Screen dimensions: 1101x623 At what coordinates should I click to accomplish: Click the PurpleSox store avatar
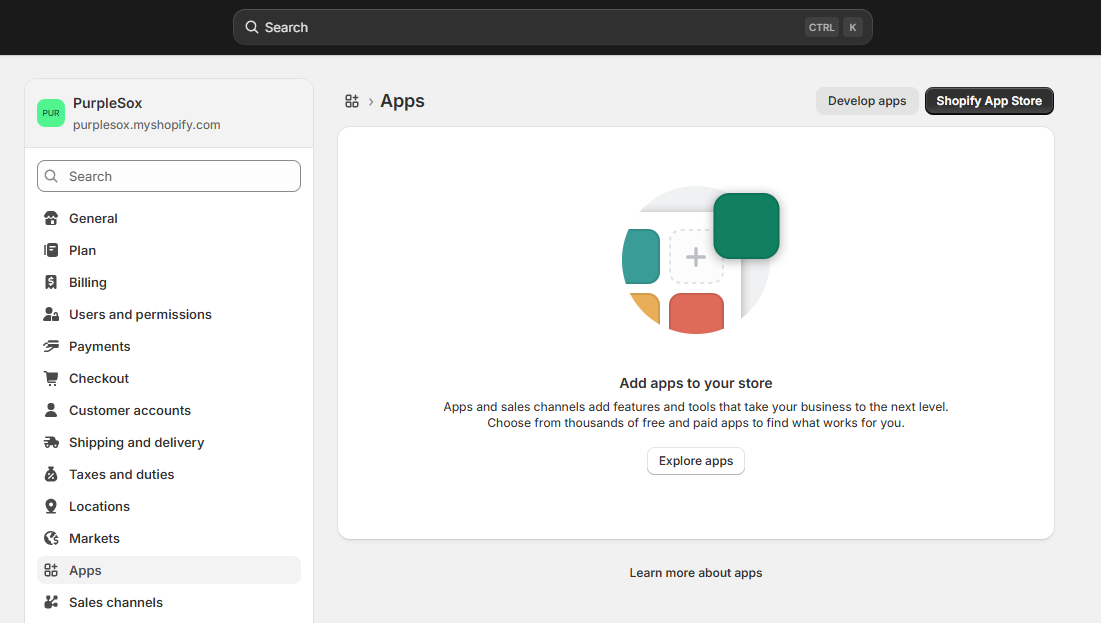click(x=51, y=113)
